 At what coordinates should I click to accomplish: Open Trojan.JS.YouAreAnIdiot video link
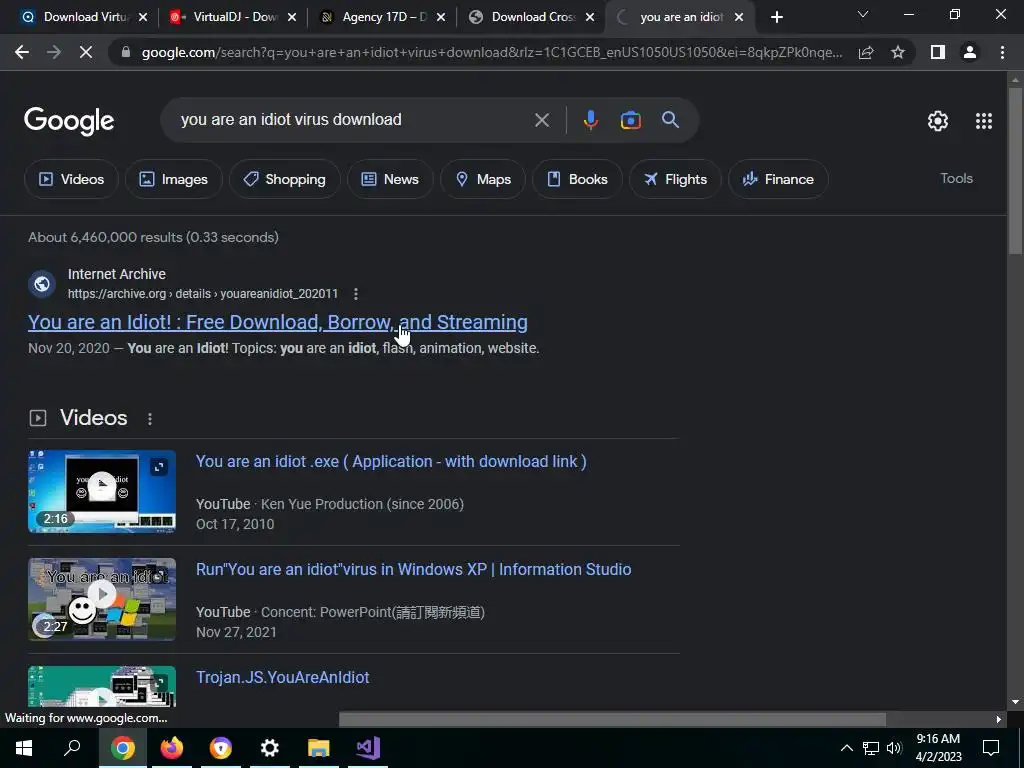point(283,677)
